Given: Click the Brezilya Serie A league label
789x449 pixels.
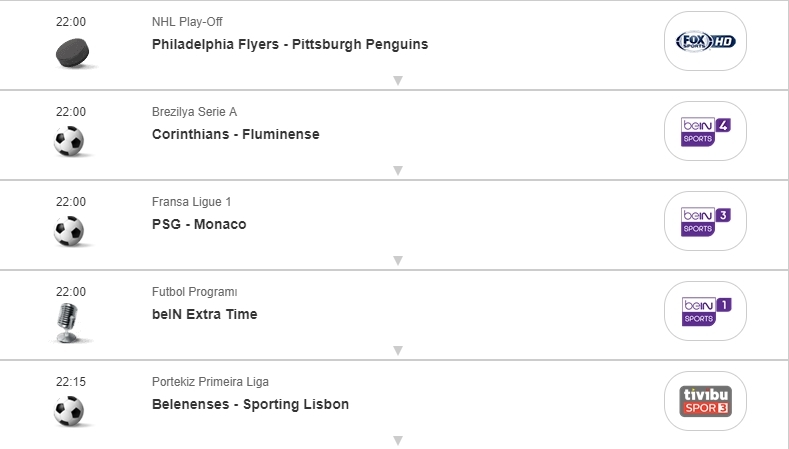Looking at the screenshot, I should [194, 112].
